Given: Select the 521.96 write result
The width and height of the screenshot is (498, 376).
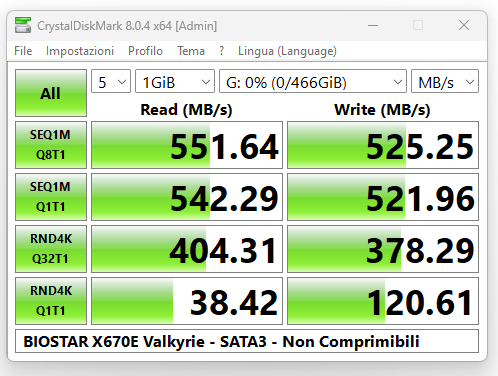Looking at the screenshot, I should (383, 197).
